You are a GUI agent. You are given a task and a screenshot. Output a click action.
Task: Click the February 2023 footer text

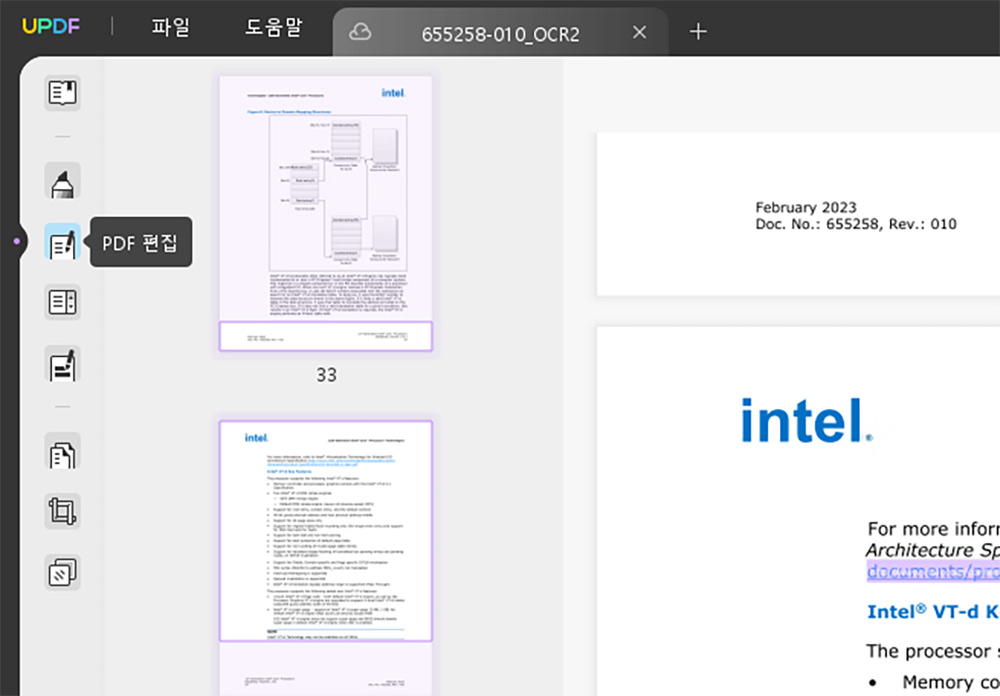(x=806, y=207)
